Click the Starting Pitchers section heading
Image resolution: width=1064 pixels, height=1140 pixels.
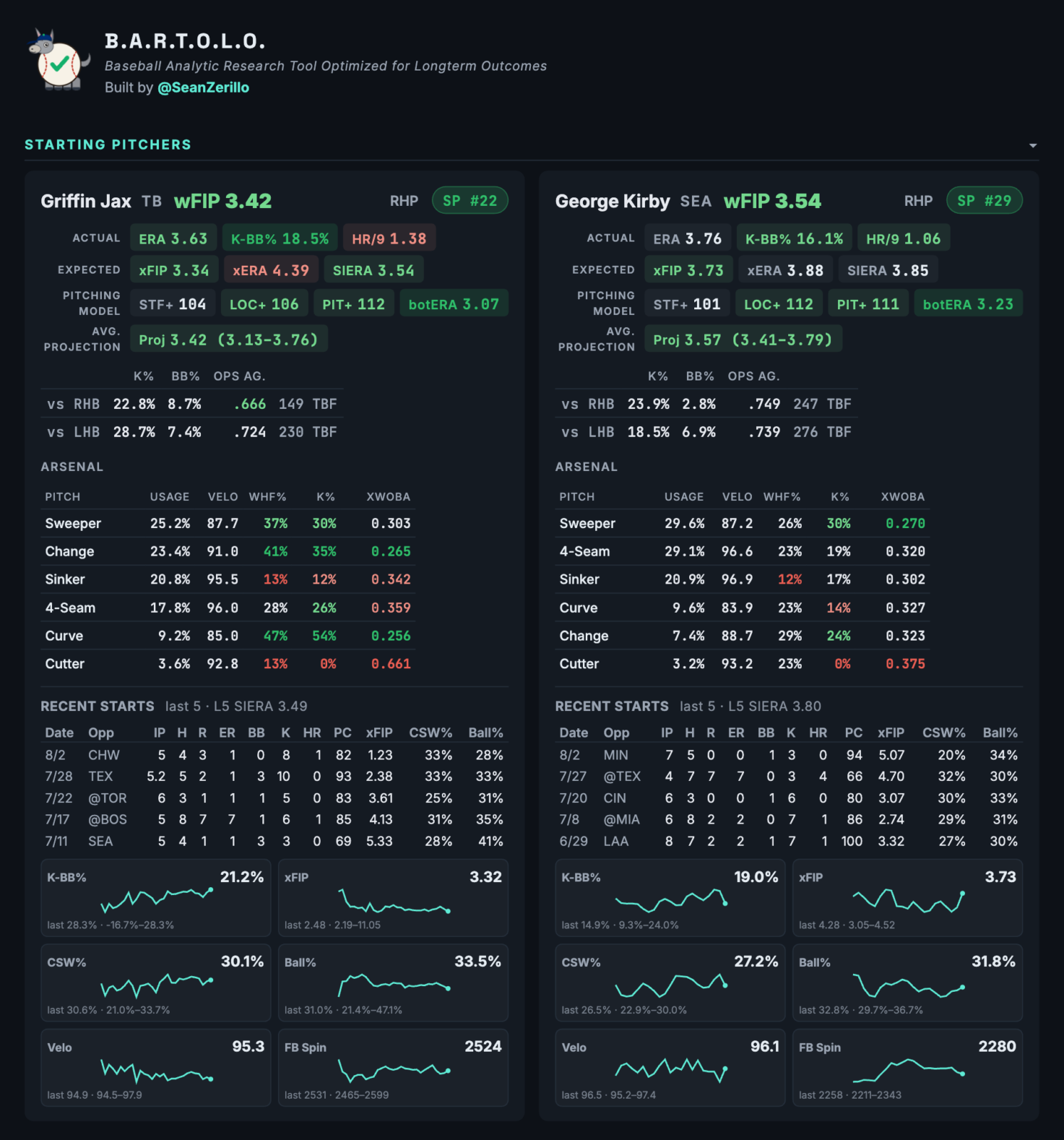tap(108, 145)
